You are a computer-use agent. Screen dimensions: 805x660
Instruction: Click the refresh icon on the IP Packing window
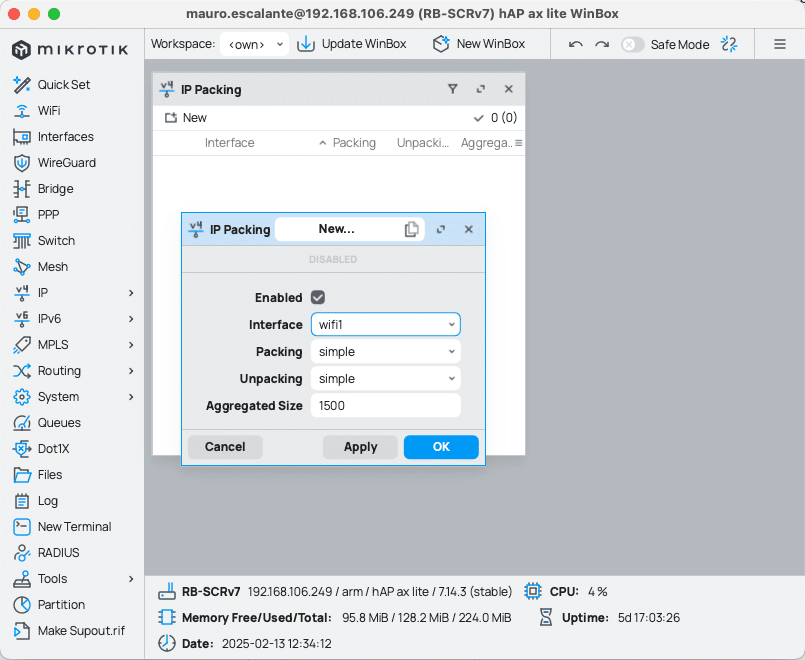pyautogui.click(x=480, y=89)
